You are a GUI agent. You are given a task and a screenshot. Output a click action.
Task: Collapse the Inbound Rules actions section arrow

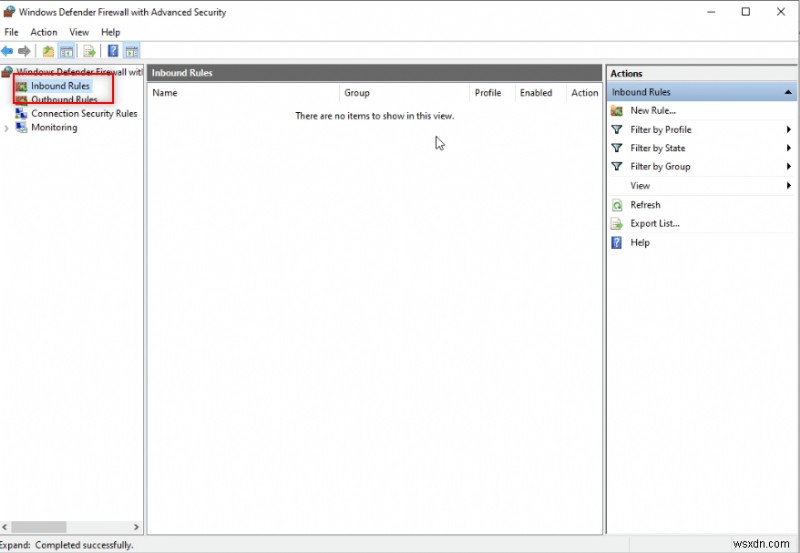[x=788, y=92]
